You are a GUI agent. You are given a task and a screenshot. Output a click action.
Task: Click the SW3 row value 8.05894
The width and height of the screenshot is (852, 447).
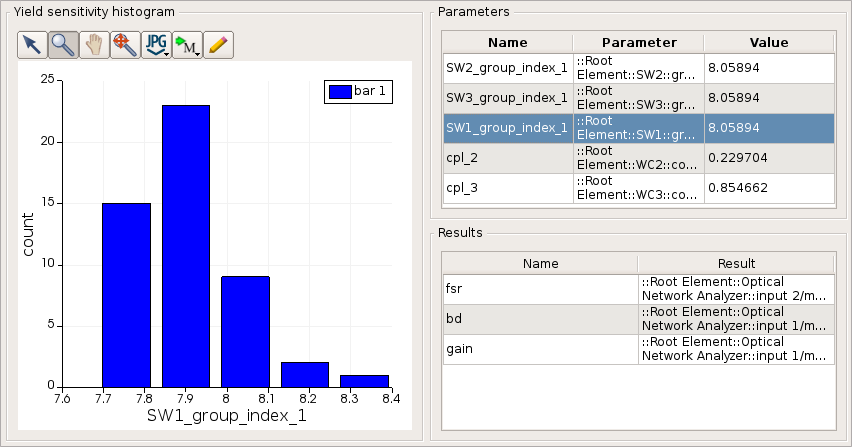734,98
